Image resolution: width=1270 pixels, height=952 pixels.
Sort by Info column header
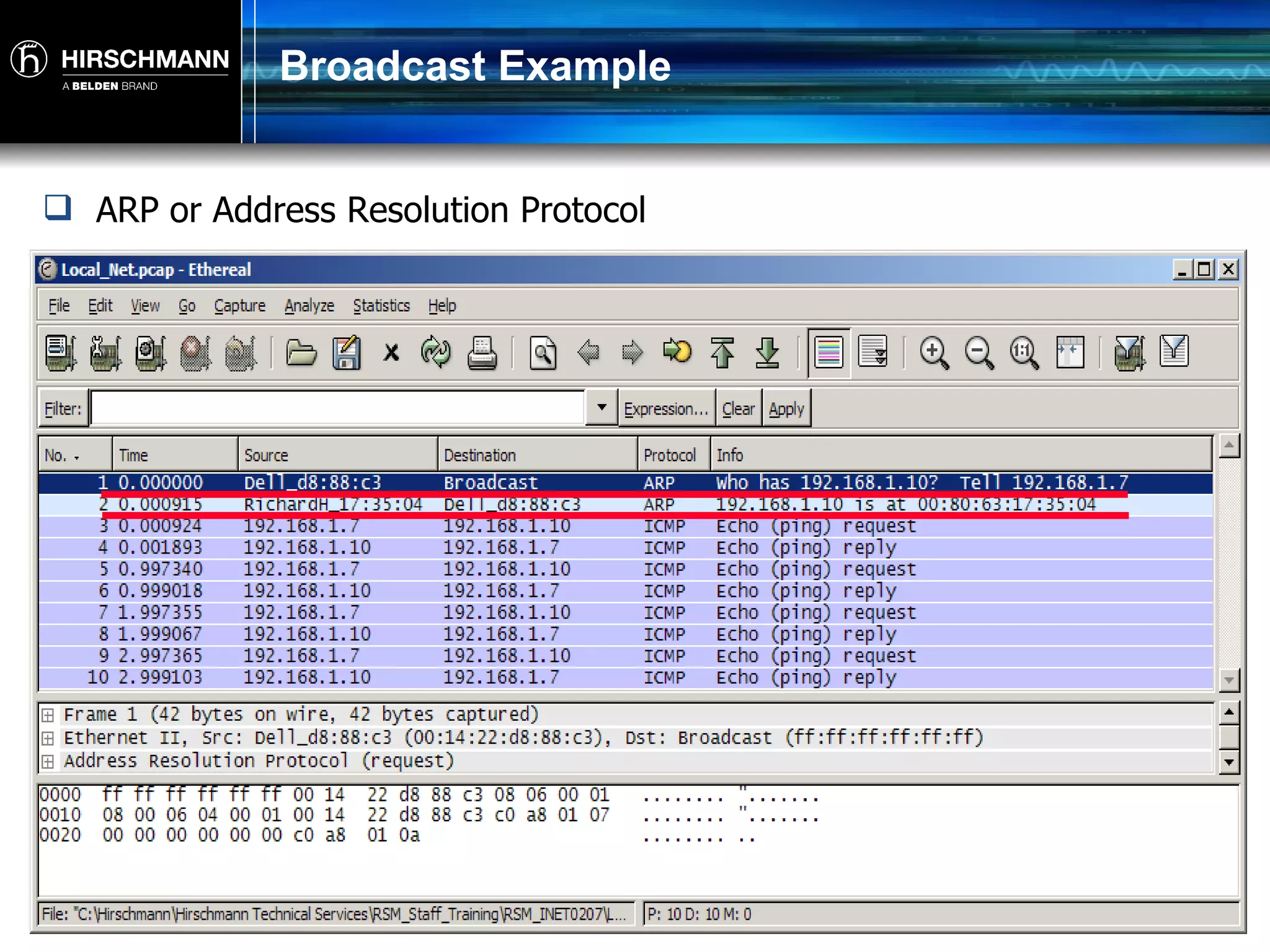(961, 455)
